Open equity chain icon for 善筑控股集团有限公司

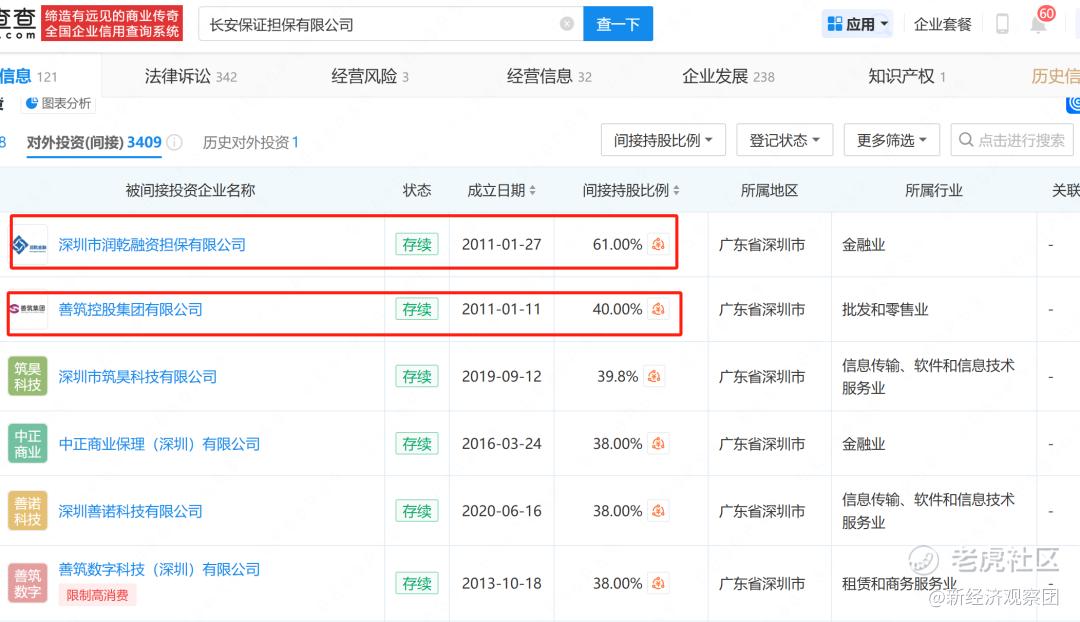click(x=658, y=309)
